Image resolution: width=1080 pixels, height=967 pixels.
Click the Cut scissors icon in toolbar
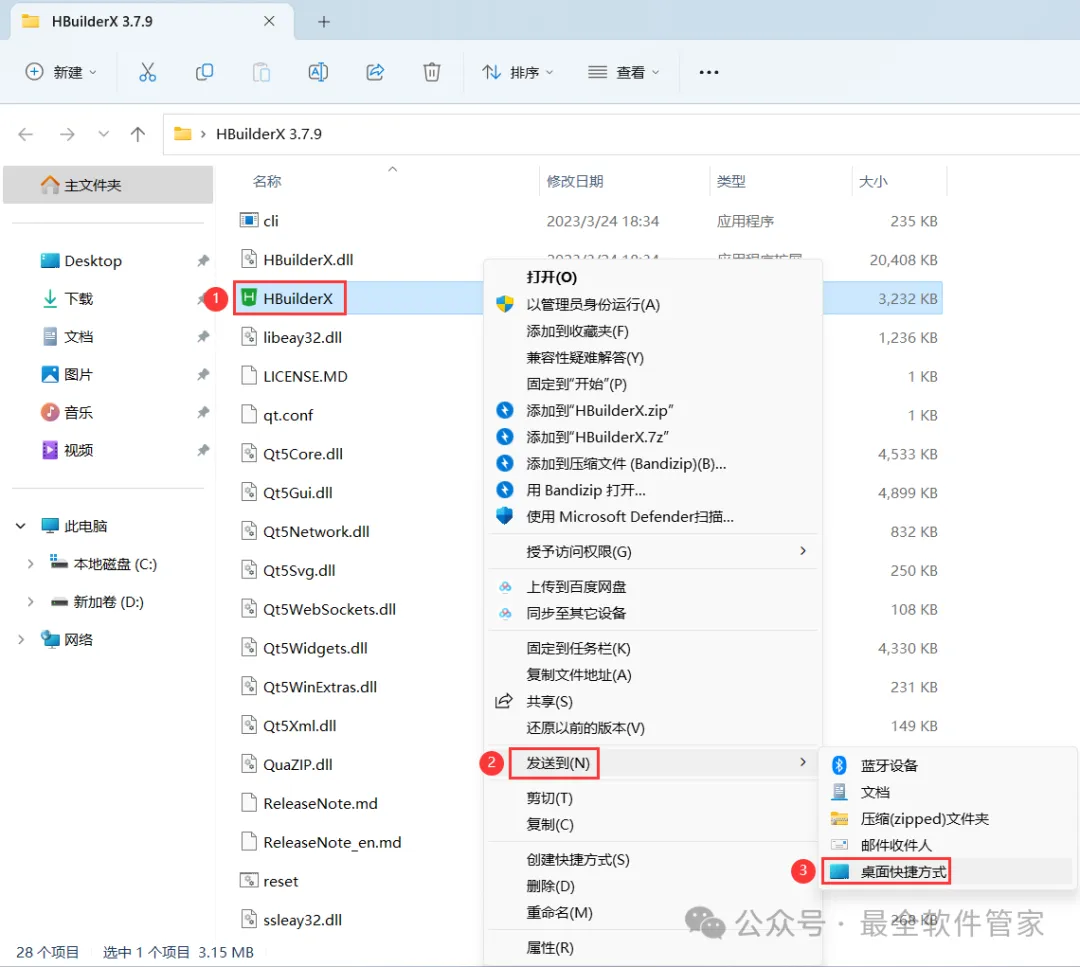pyautogui.click(x=147, y=72)
